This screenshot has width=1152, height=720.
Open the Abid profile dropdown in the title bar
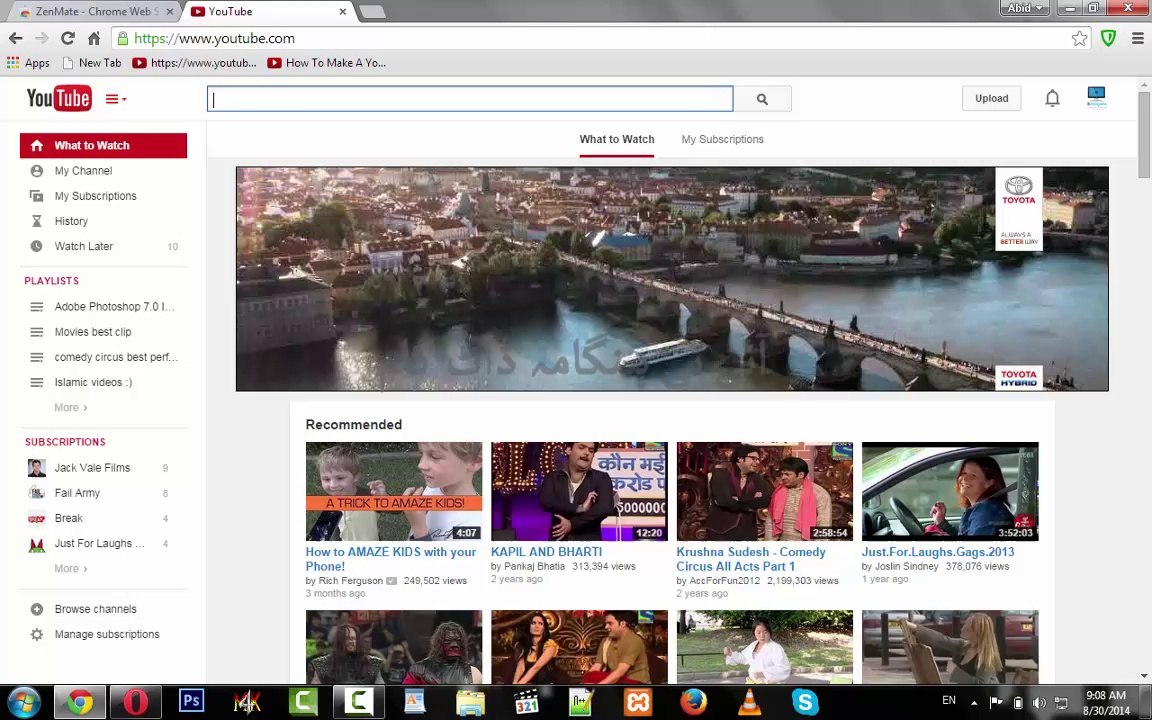pyautogui.click(x=1024, y=8)
